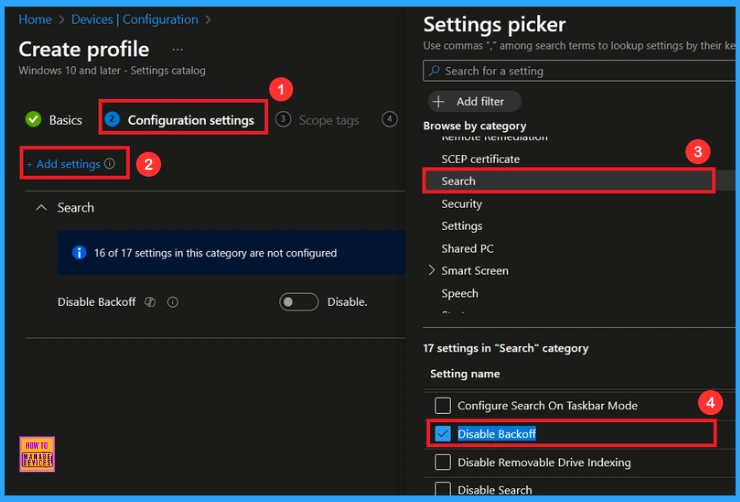Expand the Smart Screen category
Viewport: 740px width, 502px height.
(x=431, y=270)
